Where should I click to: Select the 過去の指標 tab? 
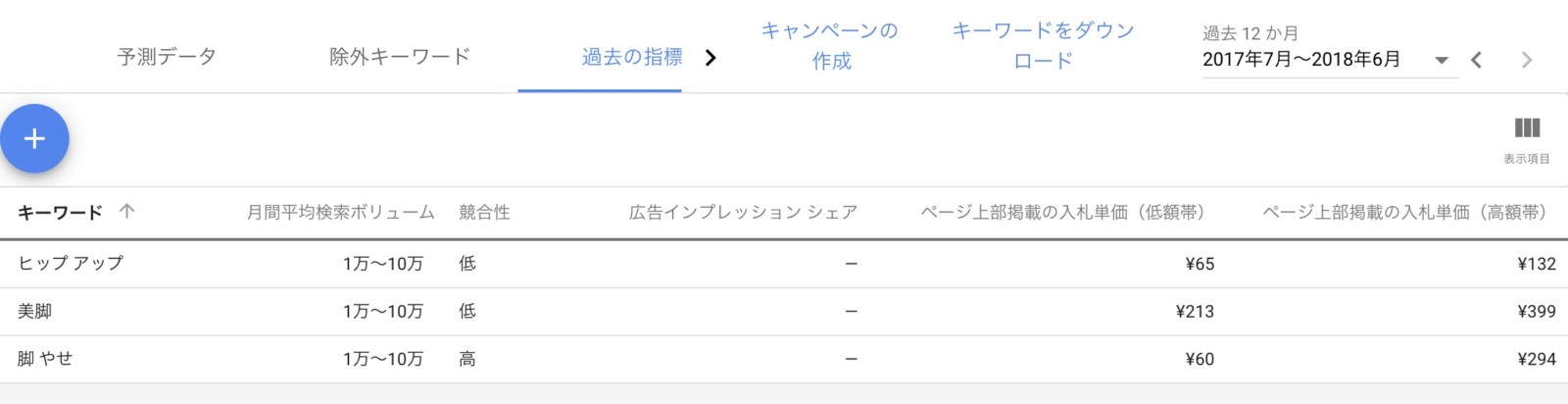coord(632,57)
